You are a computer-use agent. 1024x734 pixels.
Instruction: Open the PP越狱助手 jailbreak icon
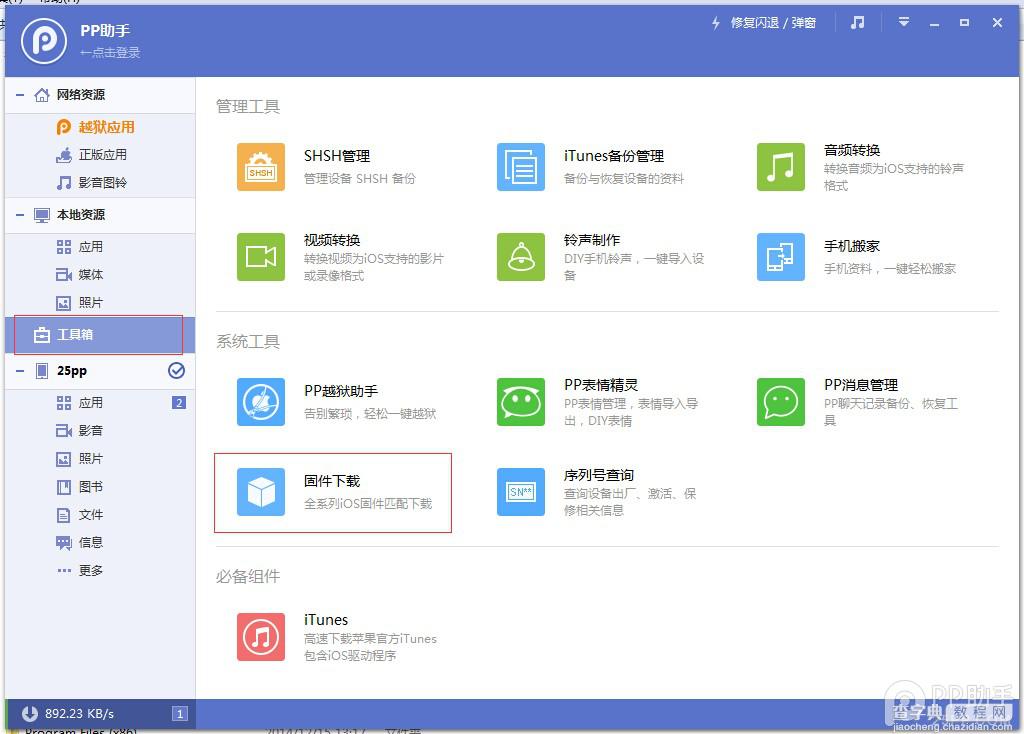click(261, 402)
